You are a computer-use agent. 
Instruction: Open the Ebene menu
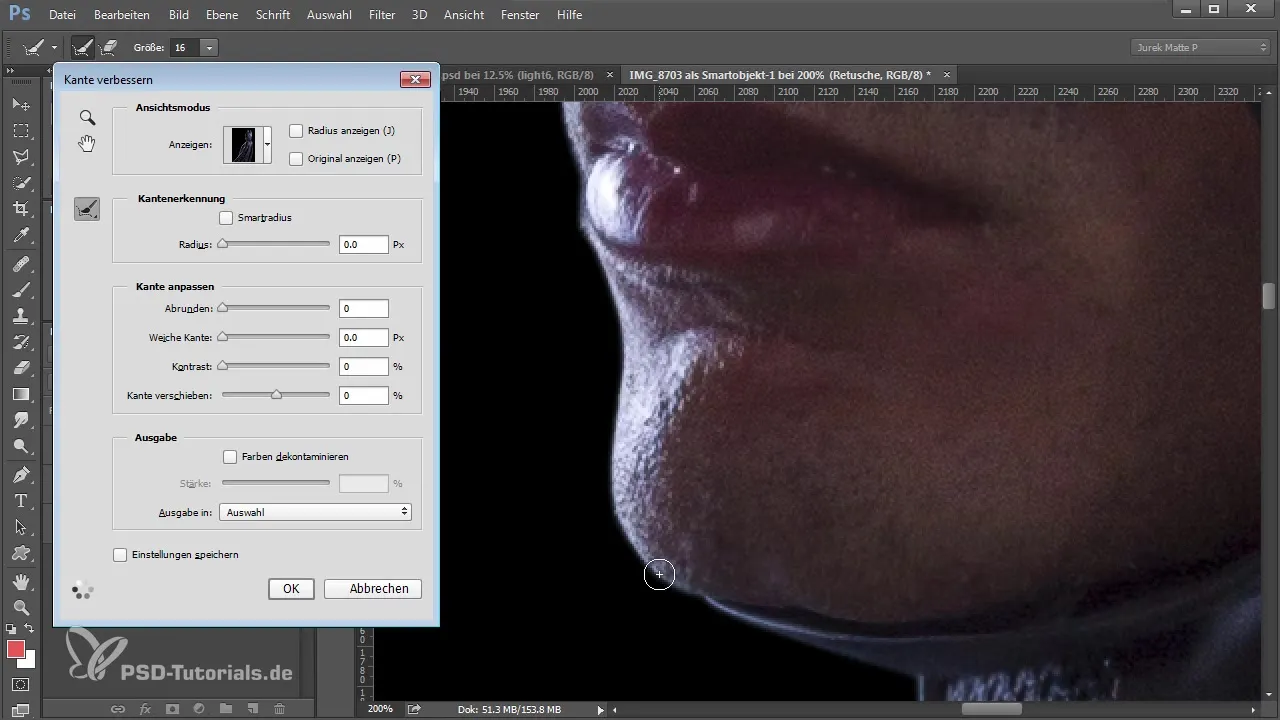(223, 15)
